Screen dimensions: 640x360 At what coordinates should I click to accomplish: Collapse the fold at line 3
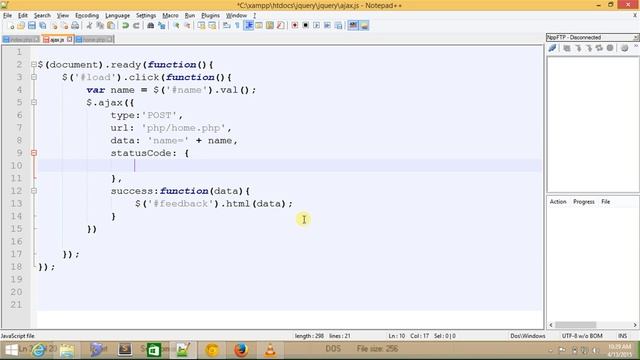click(x=34, y=77)
